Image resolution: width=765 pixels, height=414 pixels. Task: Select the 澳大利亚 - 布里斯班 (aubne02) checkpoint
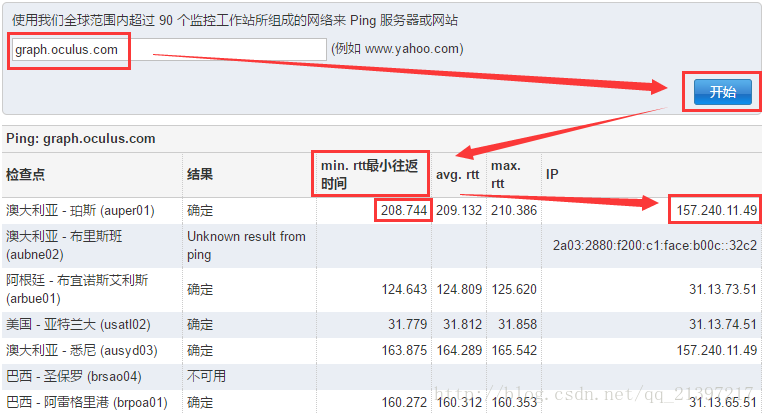coord(64,245)
